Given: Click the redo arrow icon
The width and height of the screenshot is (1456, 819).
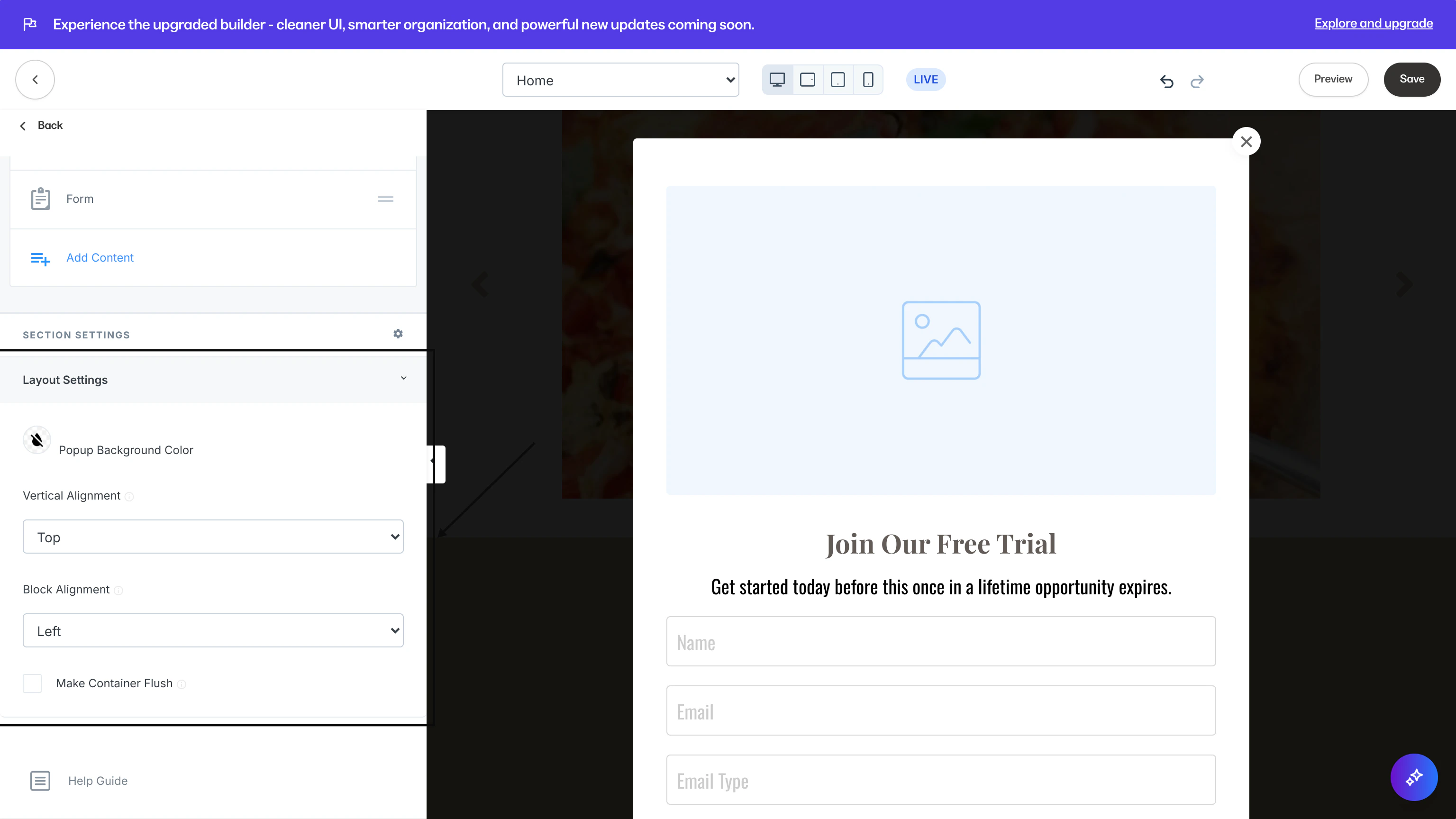Looking at the screenshot, I should tap(1198, 82).
